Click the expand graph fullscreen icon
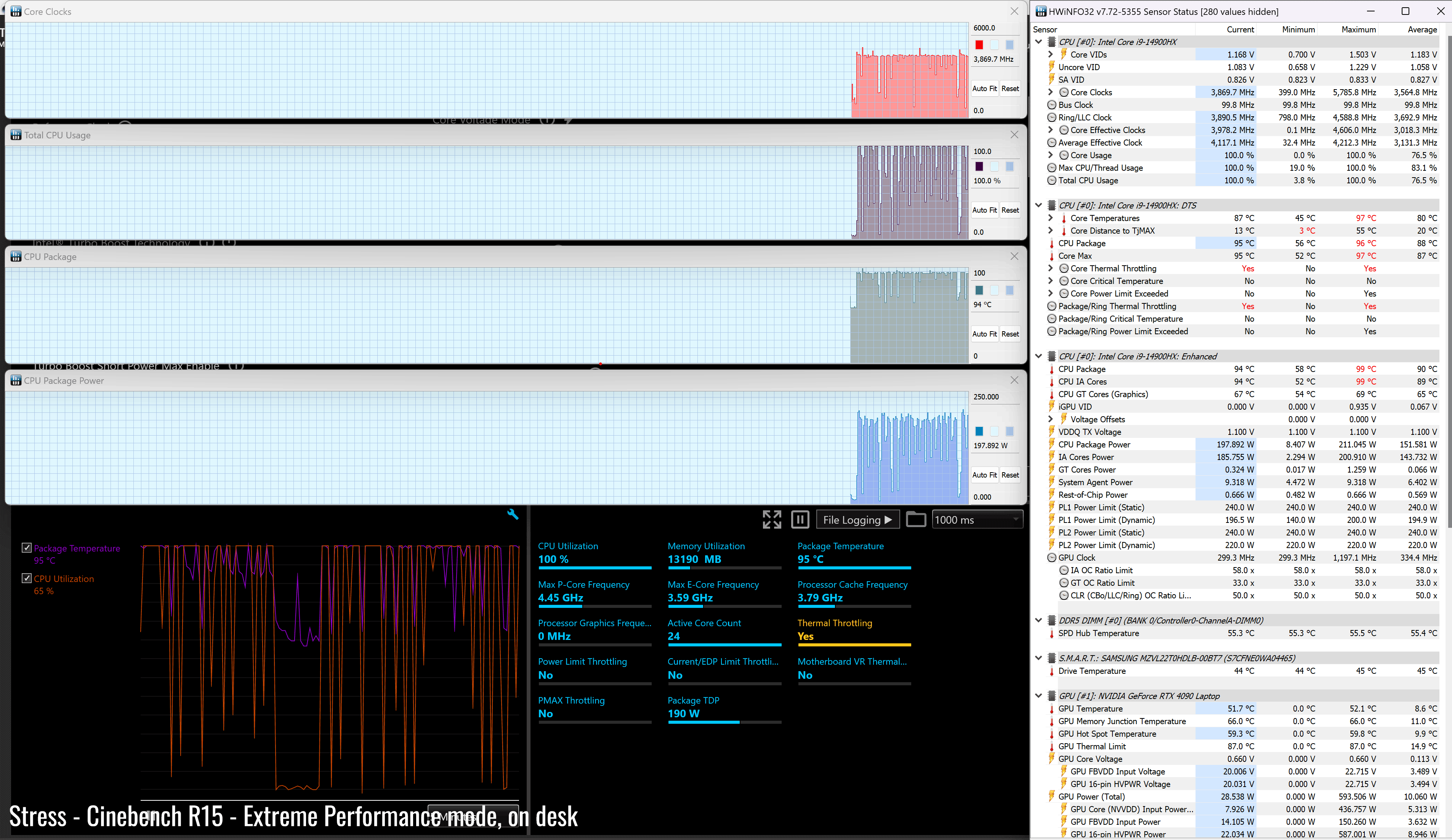This screenshot has width=1452, height=840. click(x=771, y=520)
